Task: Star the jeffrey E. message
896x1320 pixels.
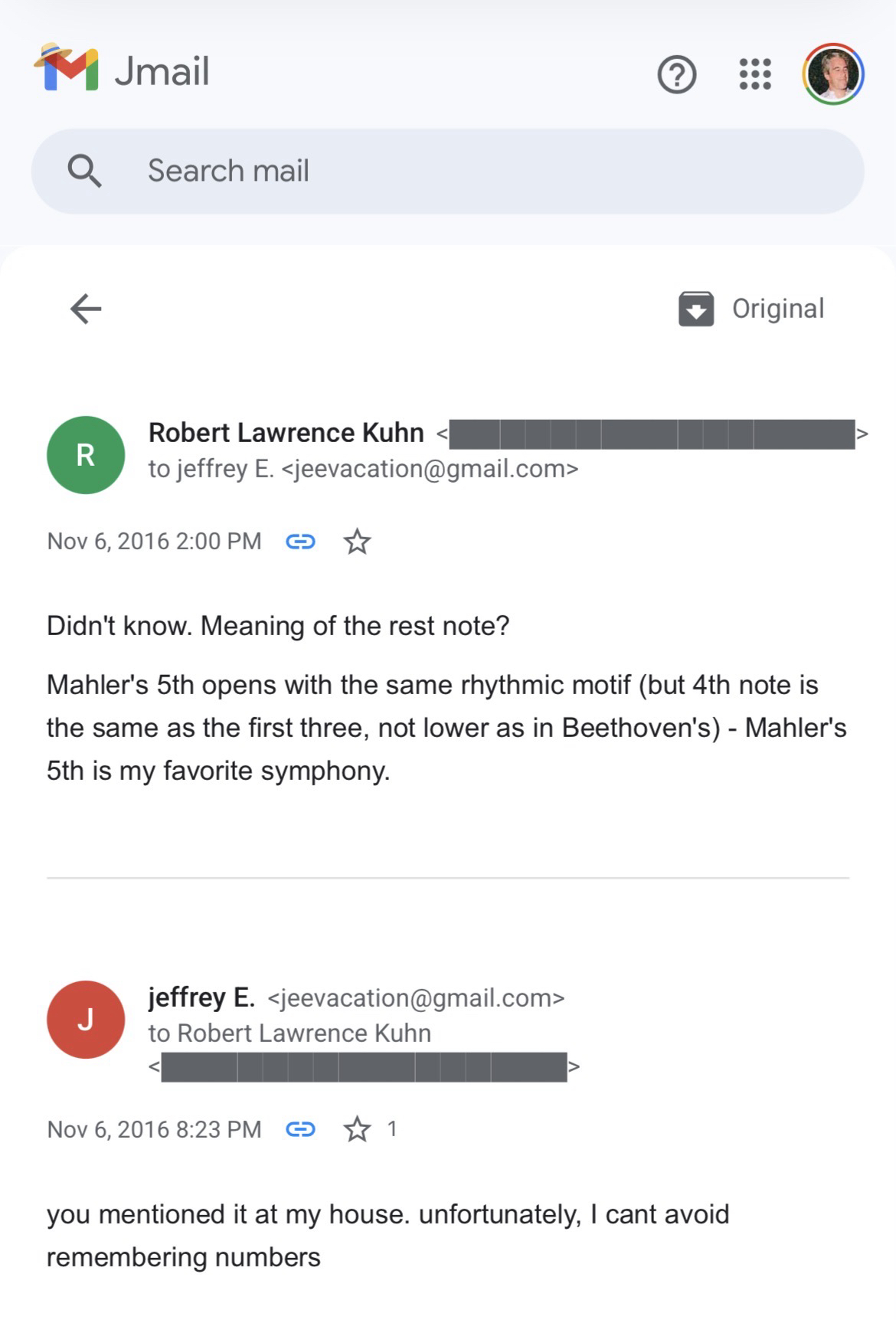Action: (357, 1129)
